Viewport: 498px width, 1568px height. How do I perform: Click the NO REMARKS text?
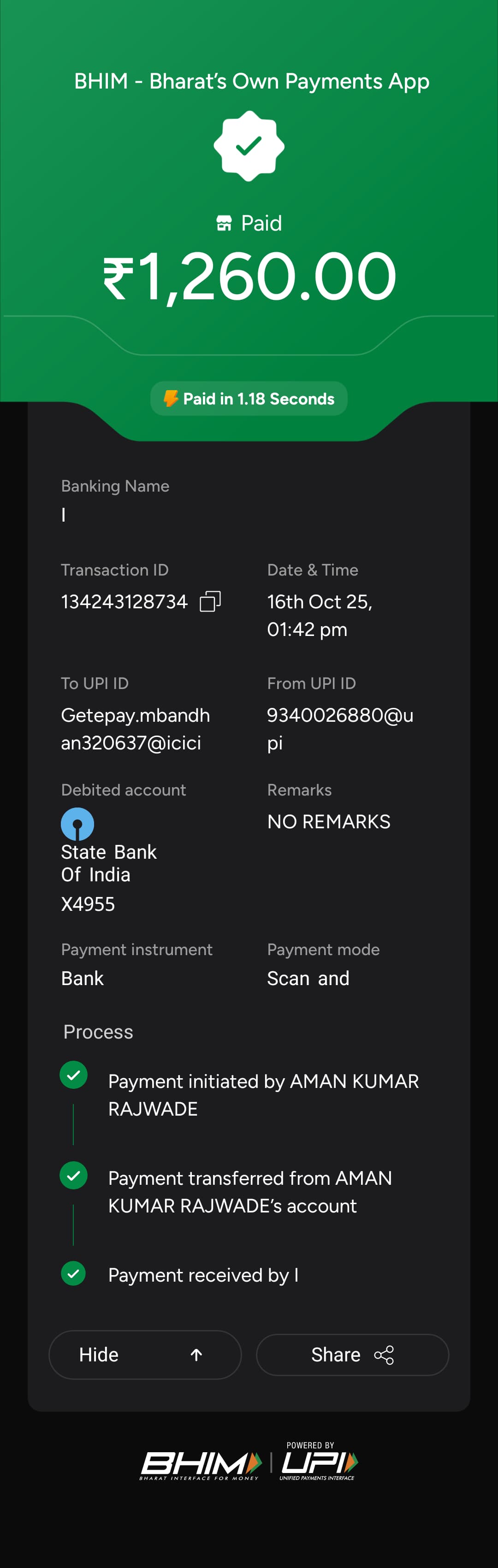[x=329, y=821]
